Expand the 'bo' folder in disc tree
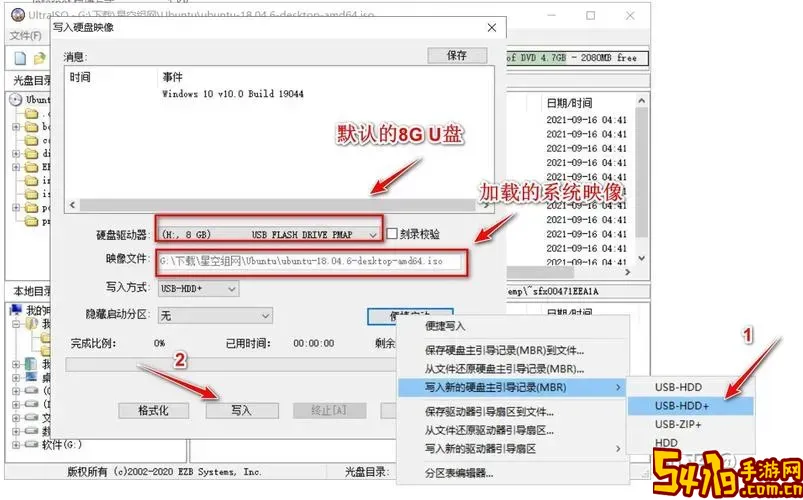 [x=16, y=127]
